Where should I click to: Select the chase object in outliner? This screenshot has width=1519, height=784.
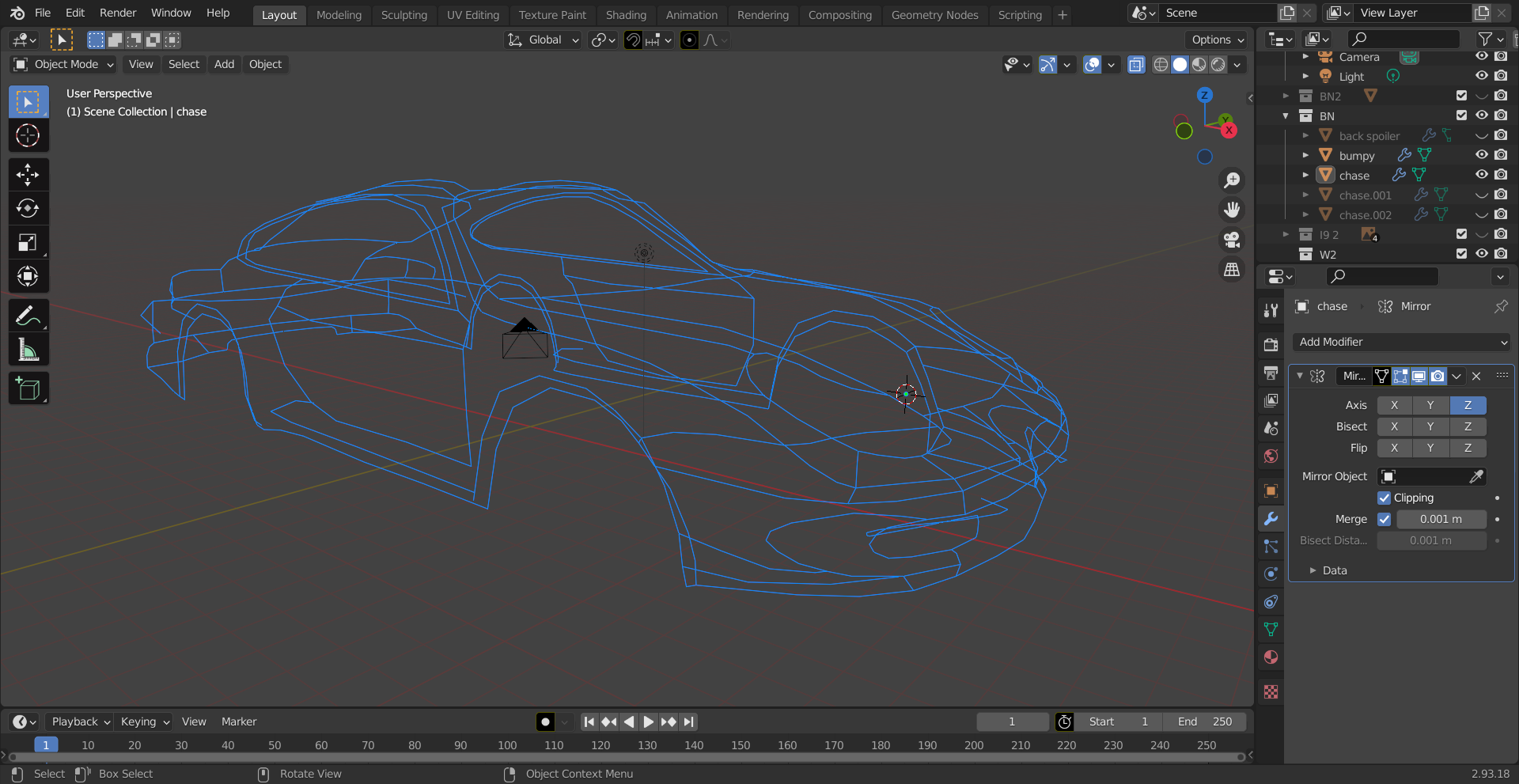[x=1354, y=176]
